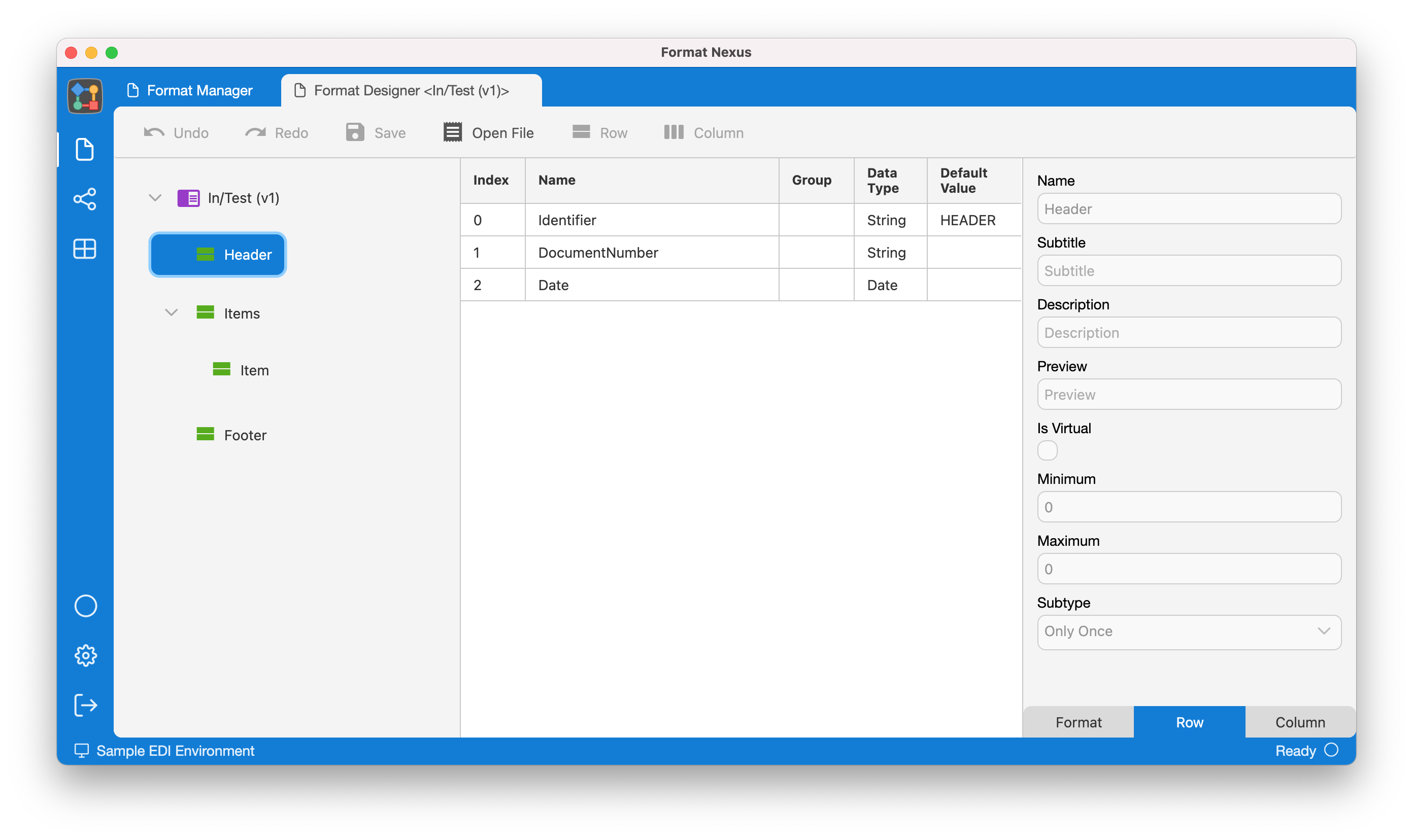
Task: Click the Column label in the toolbar
Action: coord(719,133)
